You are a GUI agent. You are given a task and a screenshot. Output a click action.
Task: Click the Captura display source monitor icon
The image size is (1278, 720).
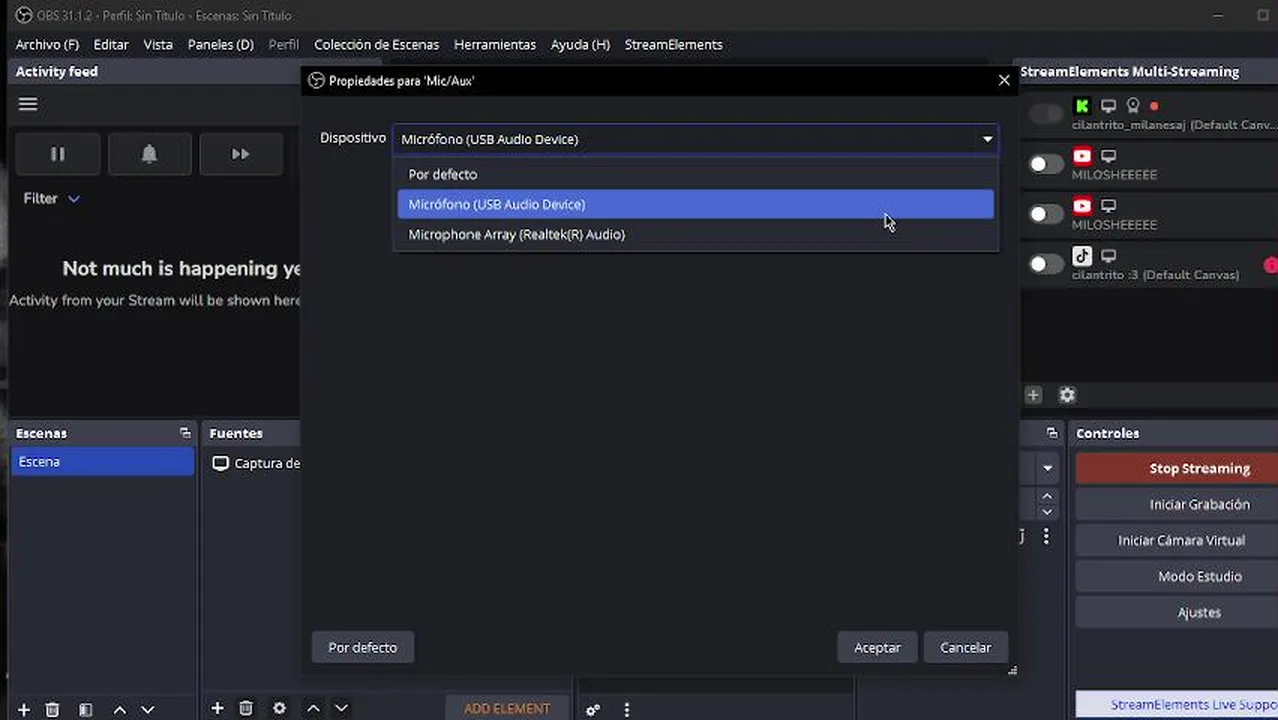220,464
